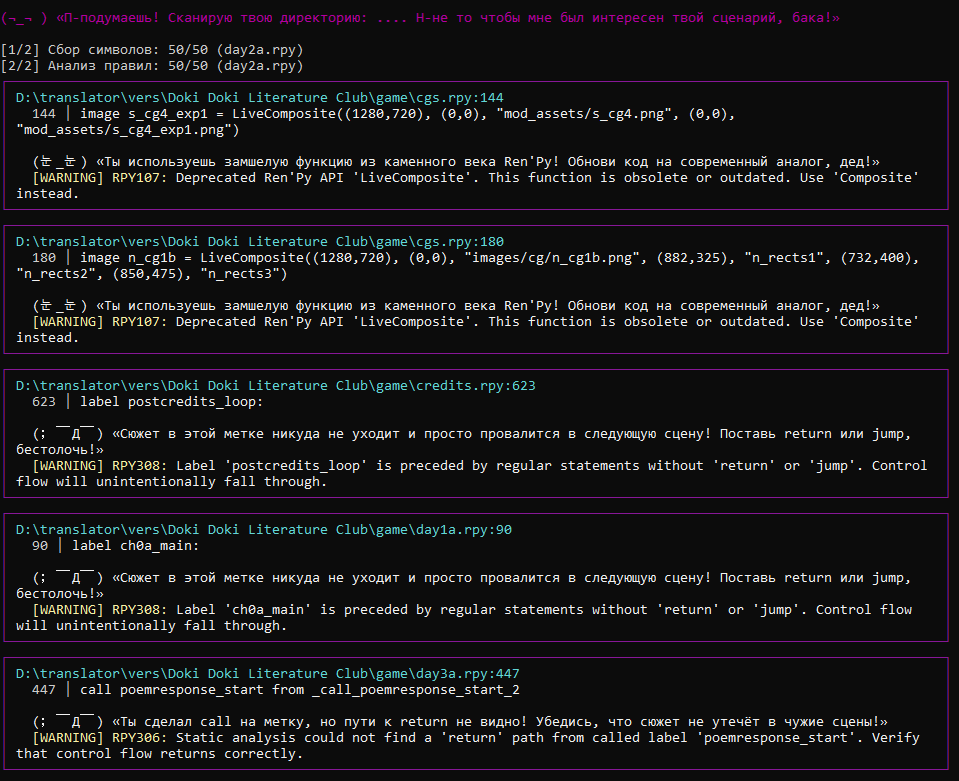Open the cgs.rpy:144 file path link
The height and width of the screenshot is (781, 959).
260,98
